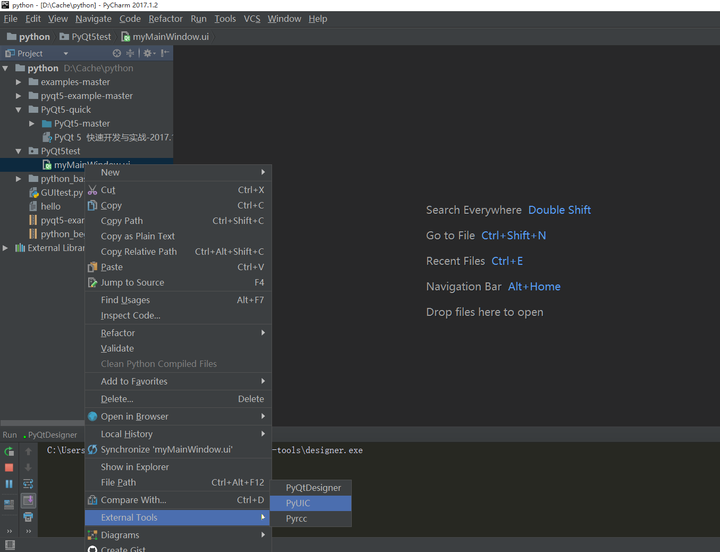This screenshot has height=552, width=720.
Task: Click the Jump to Source icon
Action: 93,282
